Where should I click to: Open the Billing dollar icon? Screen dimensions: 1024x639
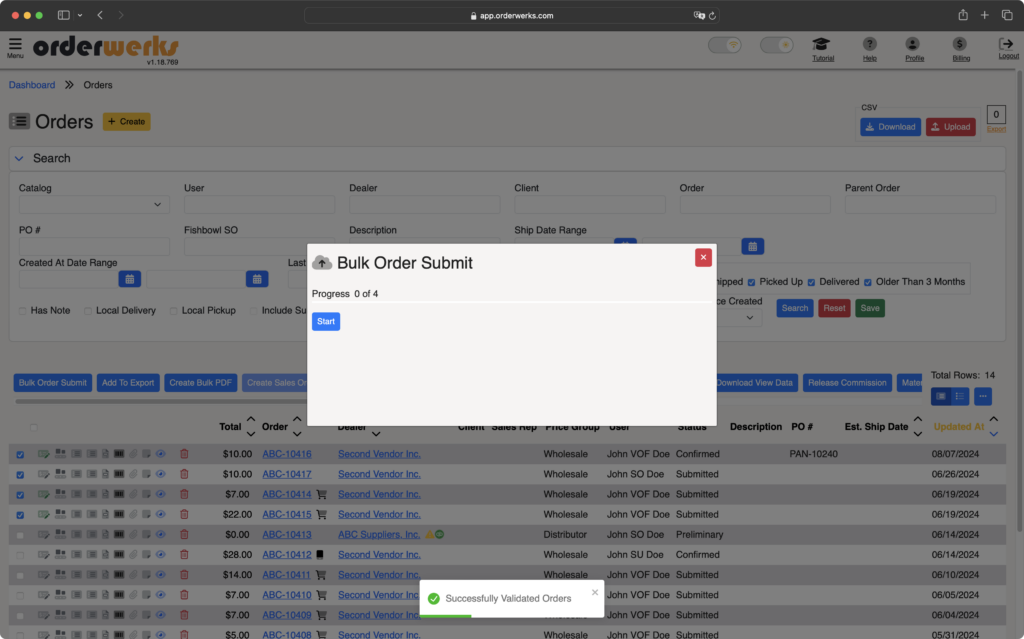click(959, 44)
